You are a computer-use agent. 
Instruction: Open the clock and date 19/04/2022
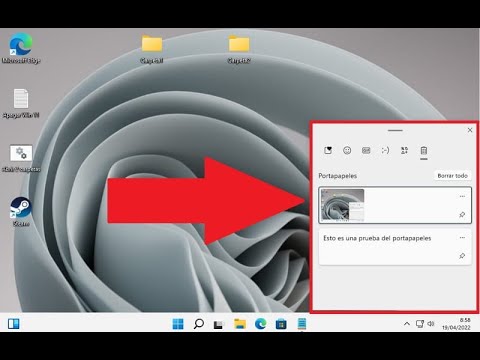click(456, 324)
